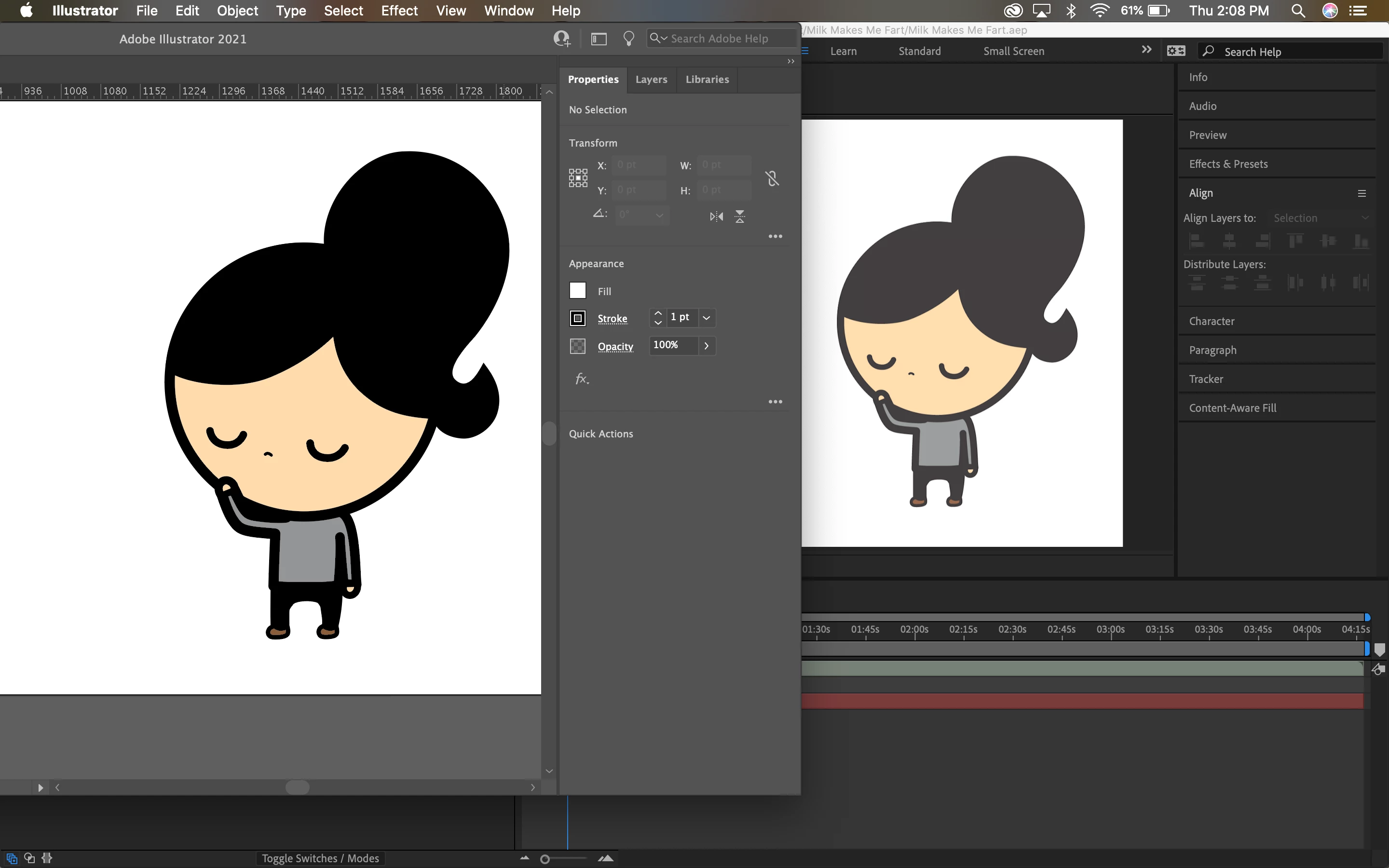Click the Search Adobe Help field

click(x=721, y=39)
